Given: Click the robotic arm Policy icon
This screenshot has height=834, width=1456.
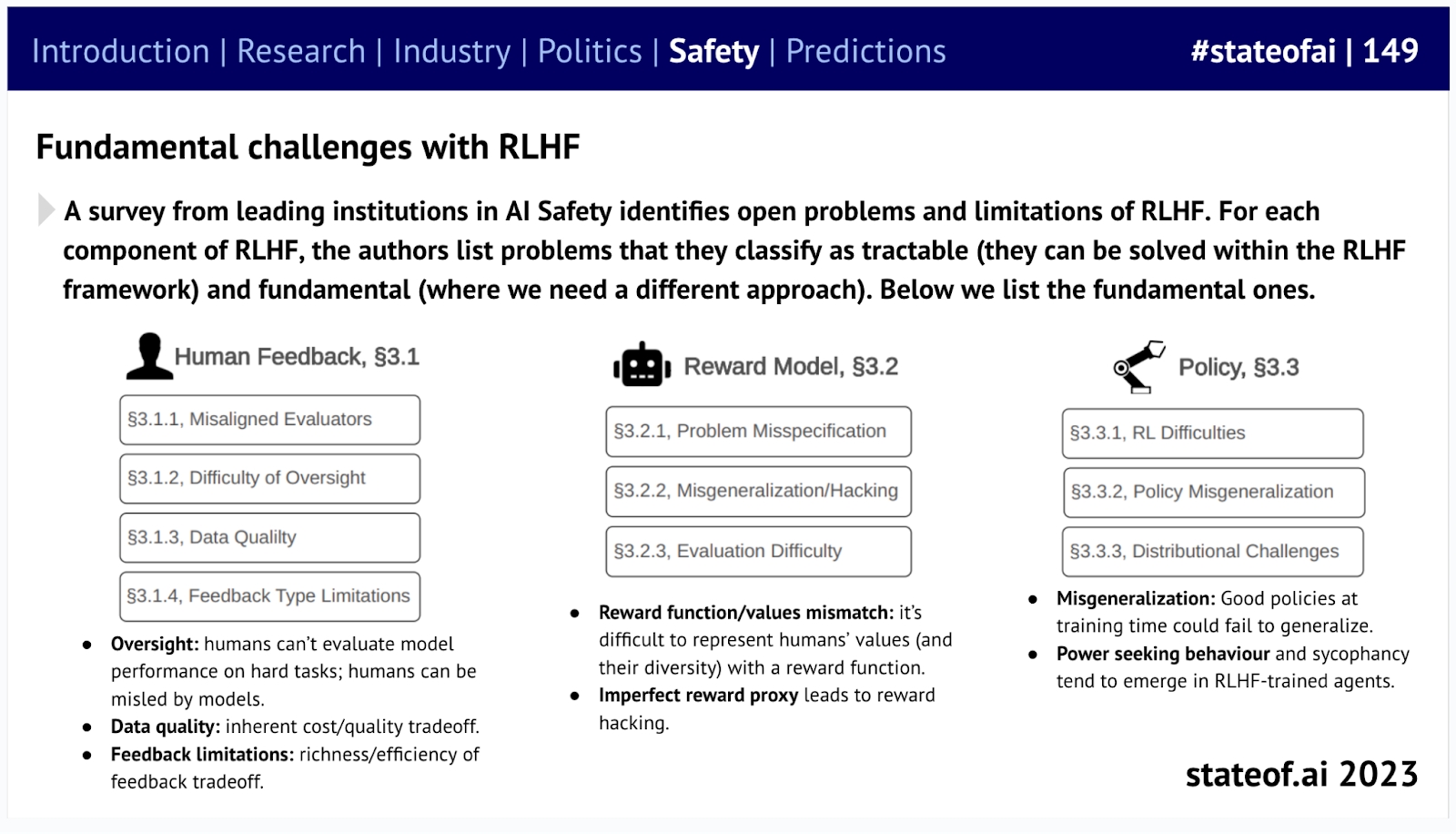Looking at the screenshot, I should point(1139,367).
